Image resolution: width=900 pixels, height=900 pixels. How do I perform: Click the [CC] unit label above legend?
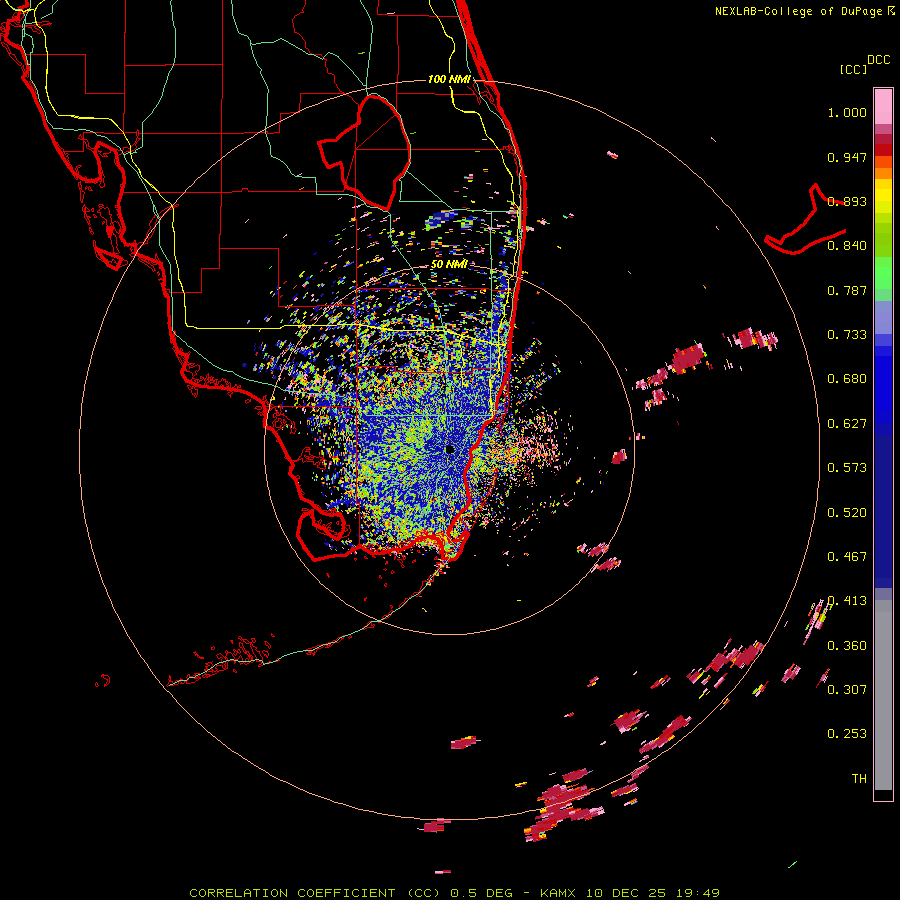(853, 69)
